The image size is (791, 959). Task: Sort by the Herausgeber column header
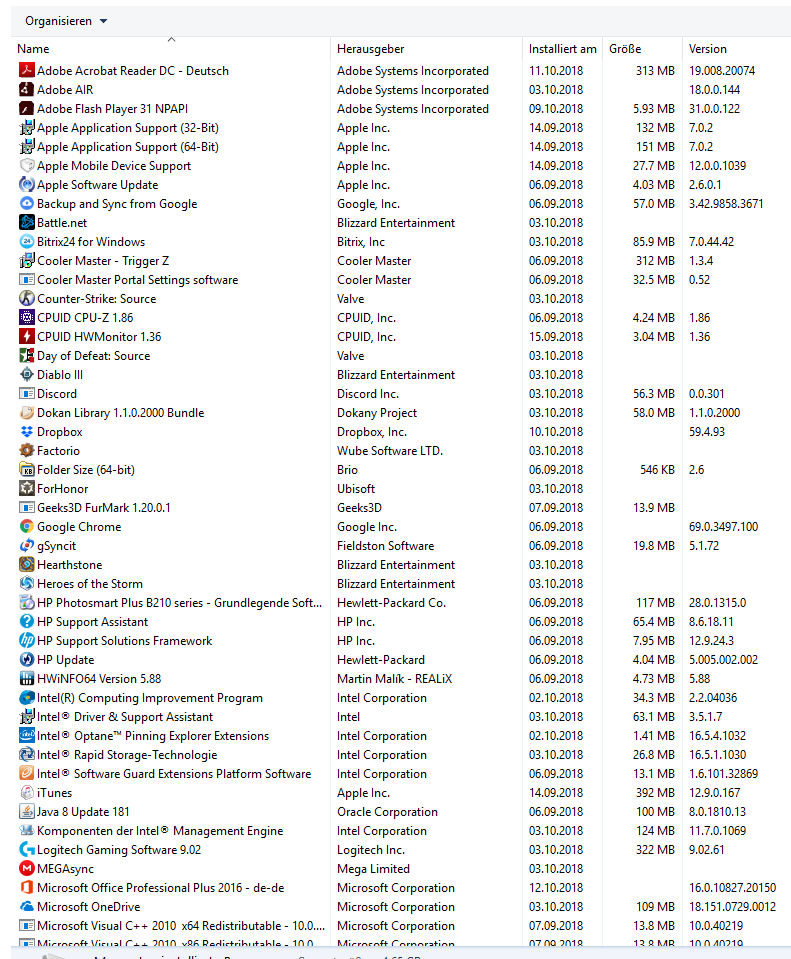point(426,49)
